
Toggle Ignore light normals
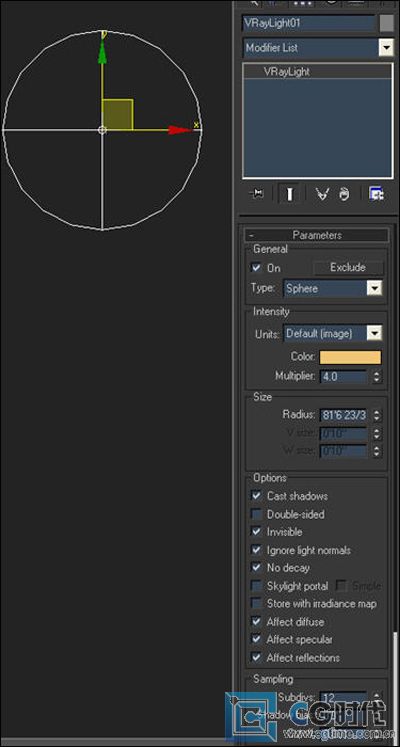[257, 550]
